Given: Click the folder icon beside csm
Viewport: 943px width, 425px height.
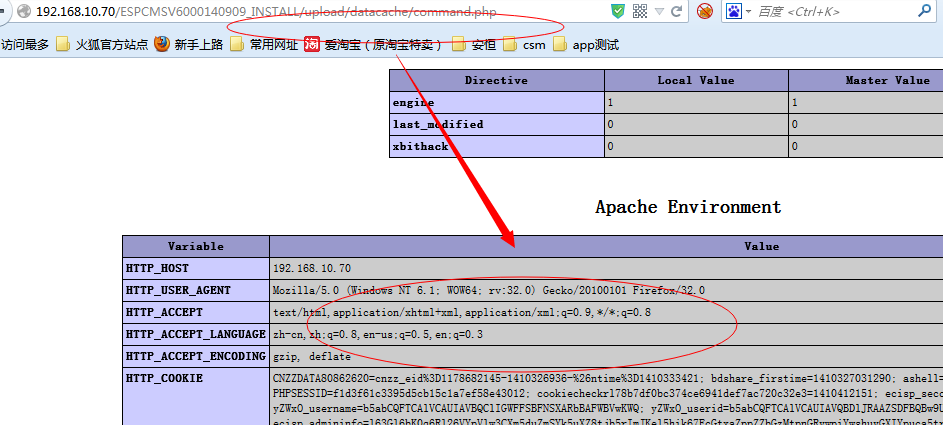Looking at the screenshot, I should (x=510, y=44).
